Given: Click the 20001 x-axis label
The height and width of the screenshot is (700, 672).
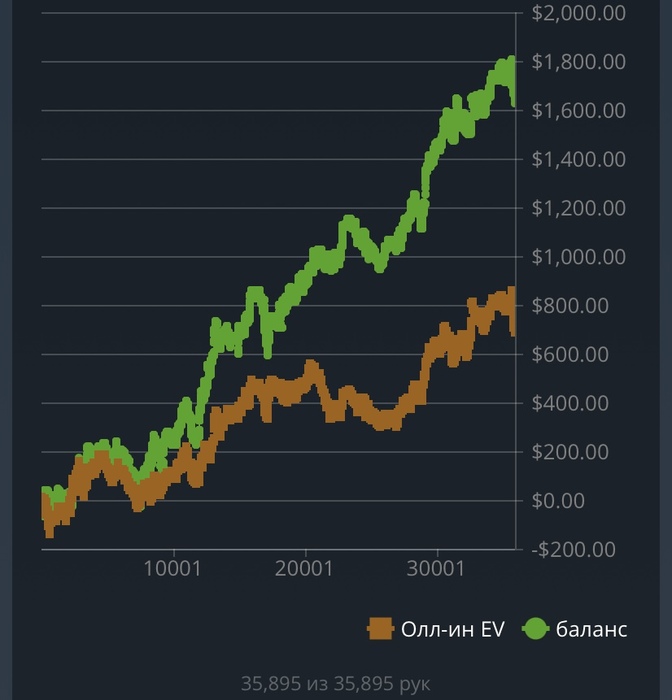Looking at the screenshot, I should coord(304,569).
